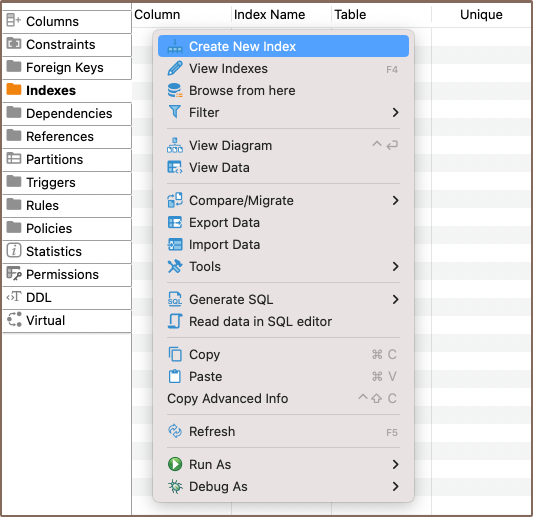Expand the Compare/Migrate submenu chevron
533x517 pixels.
pyautogui.click(x=395, y=200)
